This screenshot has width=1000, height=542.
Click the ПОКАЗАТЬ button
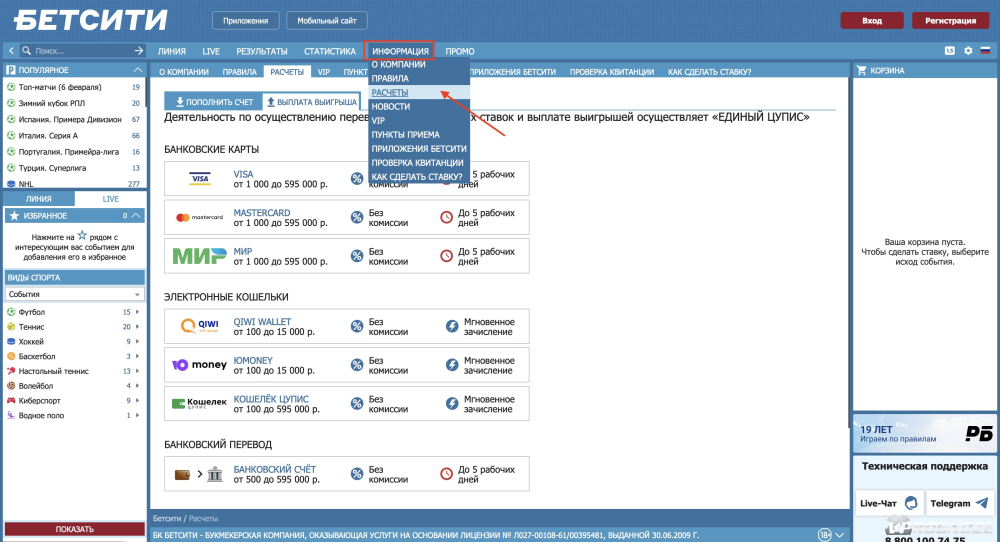click(75, 529)
